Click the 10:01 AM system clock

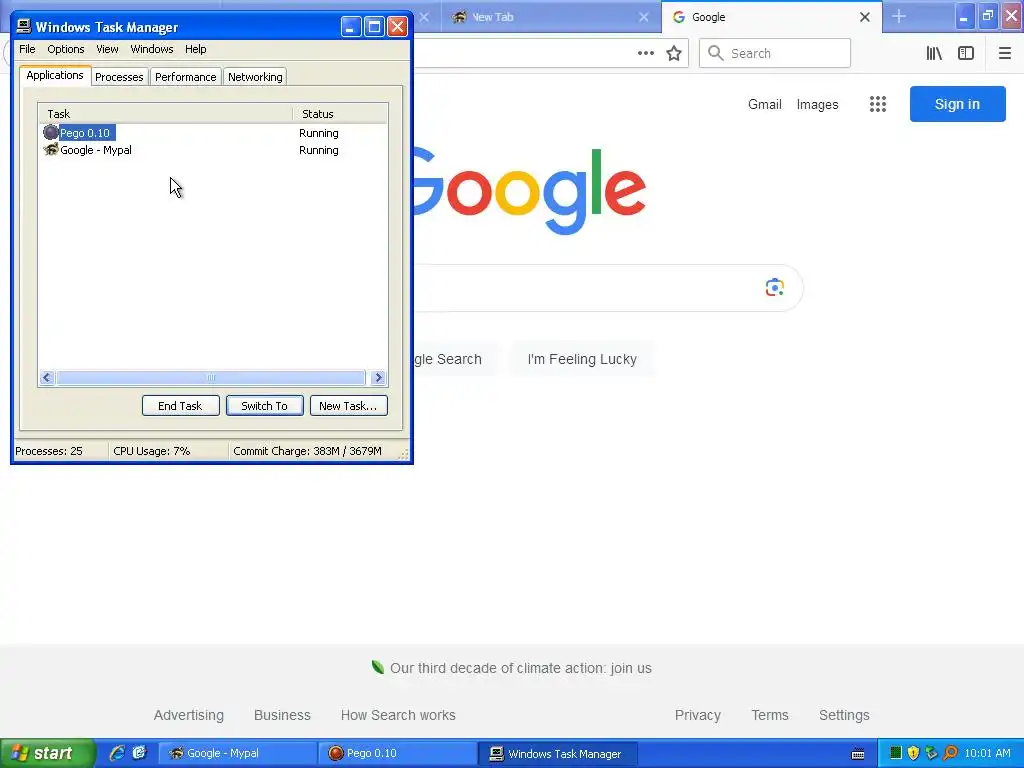point(987,753)
